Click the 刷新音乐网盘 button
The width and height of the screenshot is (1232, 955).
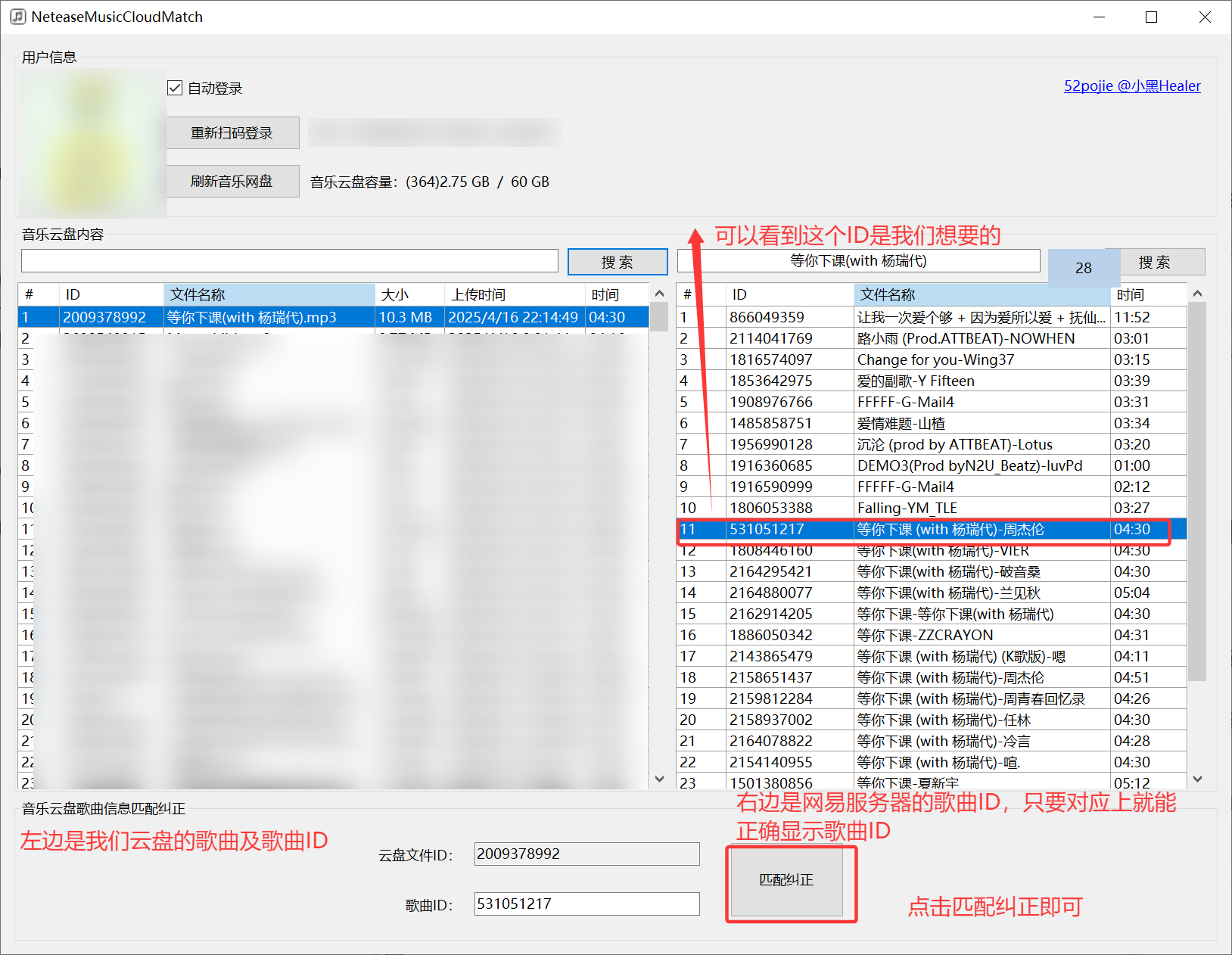[233, 182]
